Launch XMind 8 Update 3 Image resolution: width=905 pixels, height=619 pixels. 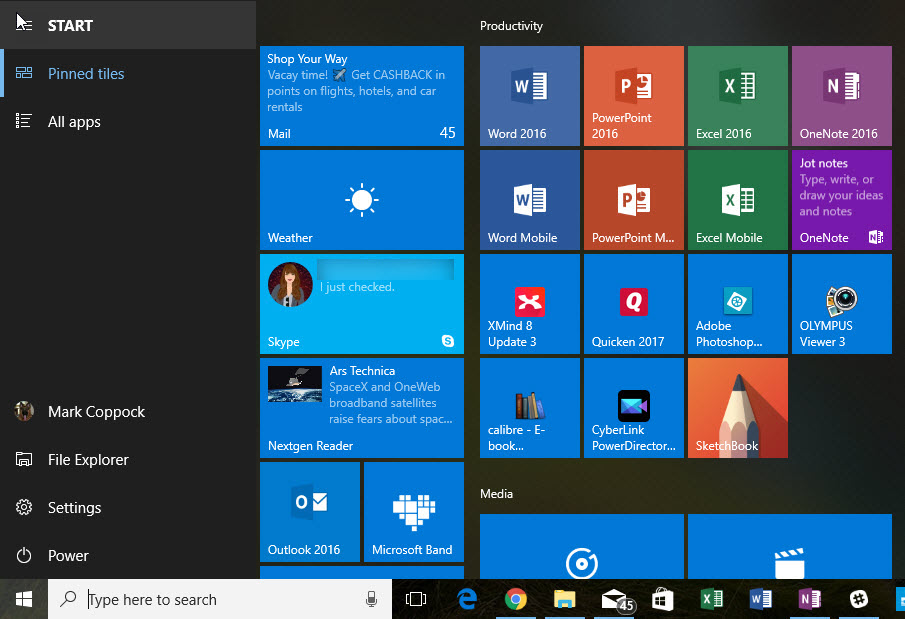point(529,304)
